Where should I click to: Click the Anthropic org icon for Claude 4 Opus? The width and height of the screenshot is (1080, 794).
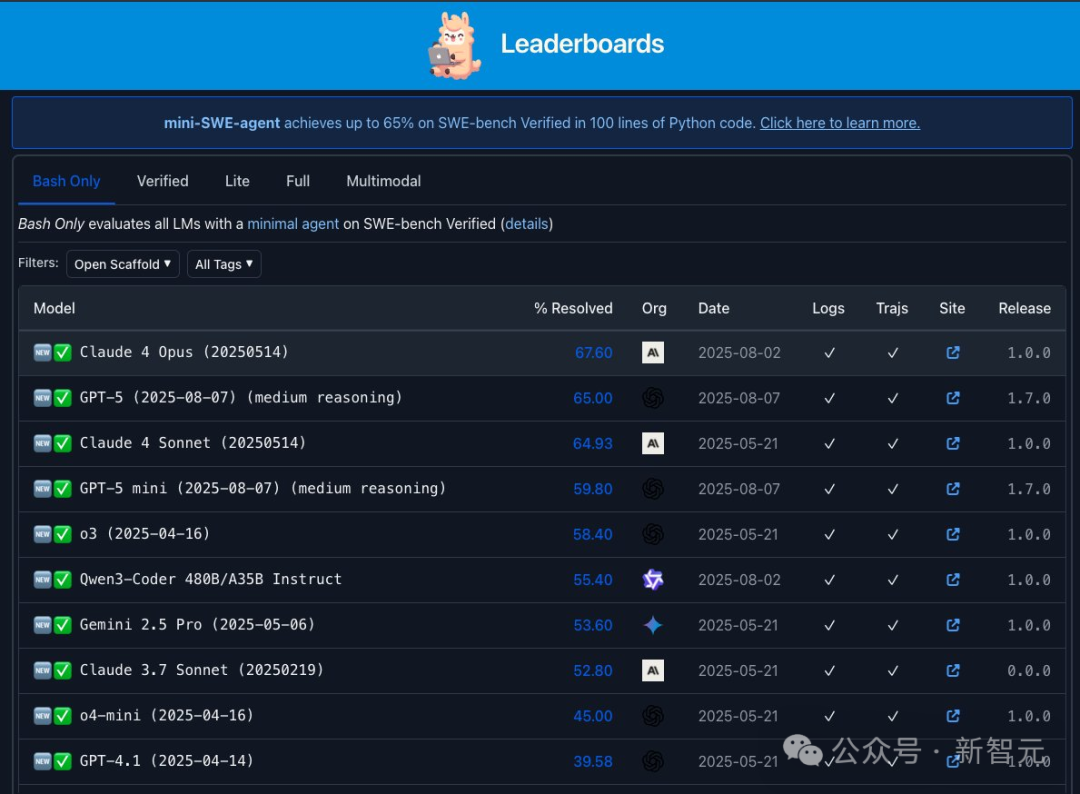pyautogui.click(x=653, y=353)
